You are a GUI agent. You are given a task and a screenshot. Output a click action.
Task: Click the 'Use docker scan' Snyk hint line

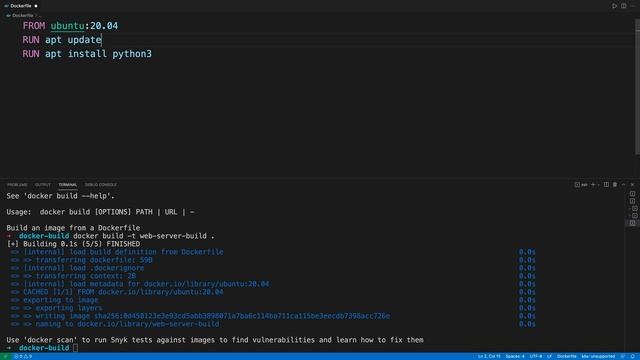(215, 340)
